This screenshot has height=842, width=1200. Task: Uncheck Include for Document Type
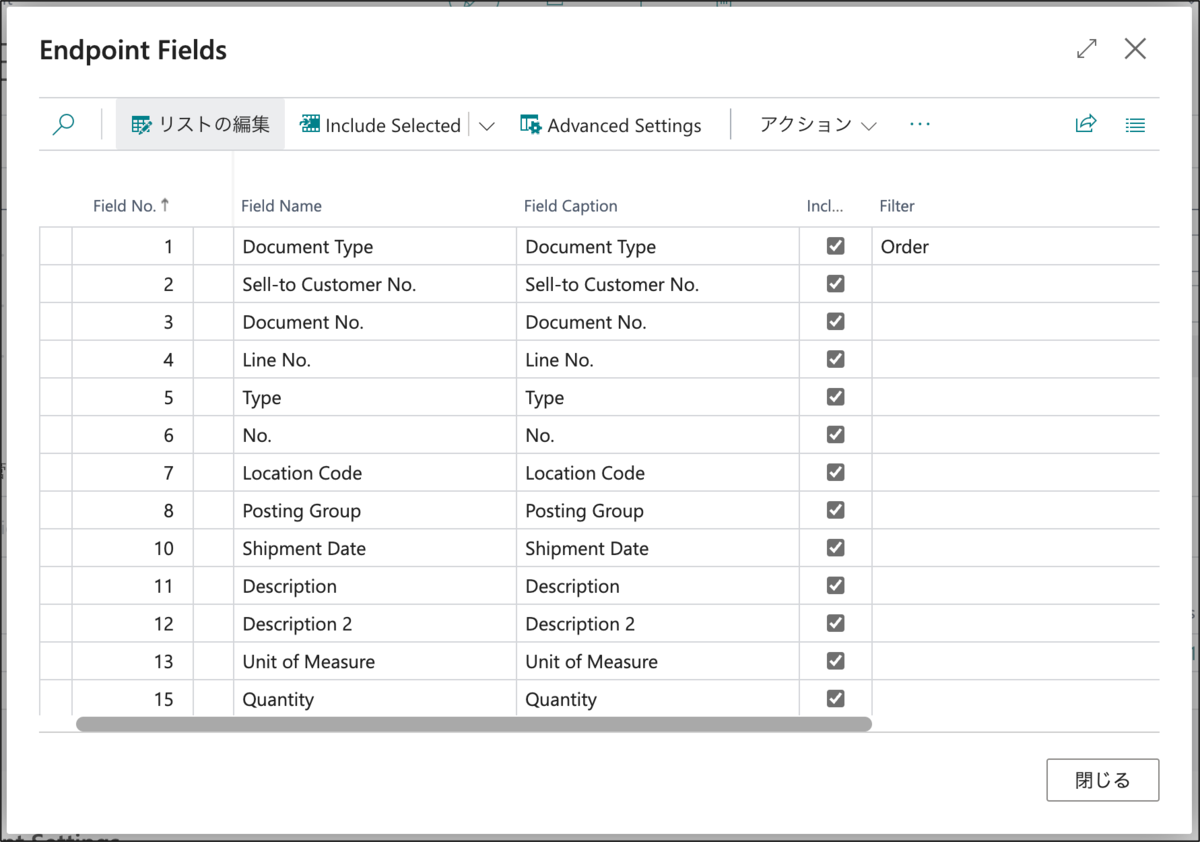pyautogui.click(x=836, y=246)
